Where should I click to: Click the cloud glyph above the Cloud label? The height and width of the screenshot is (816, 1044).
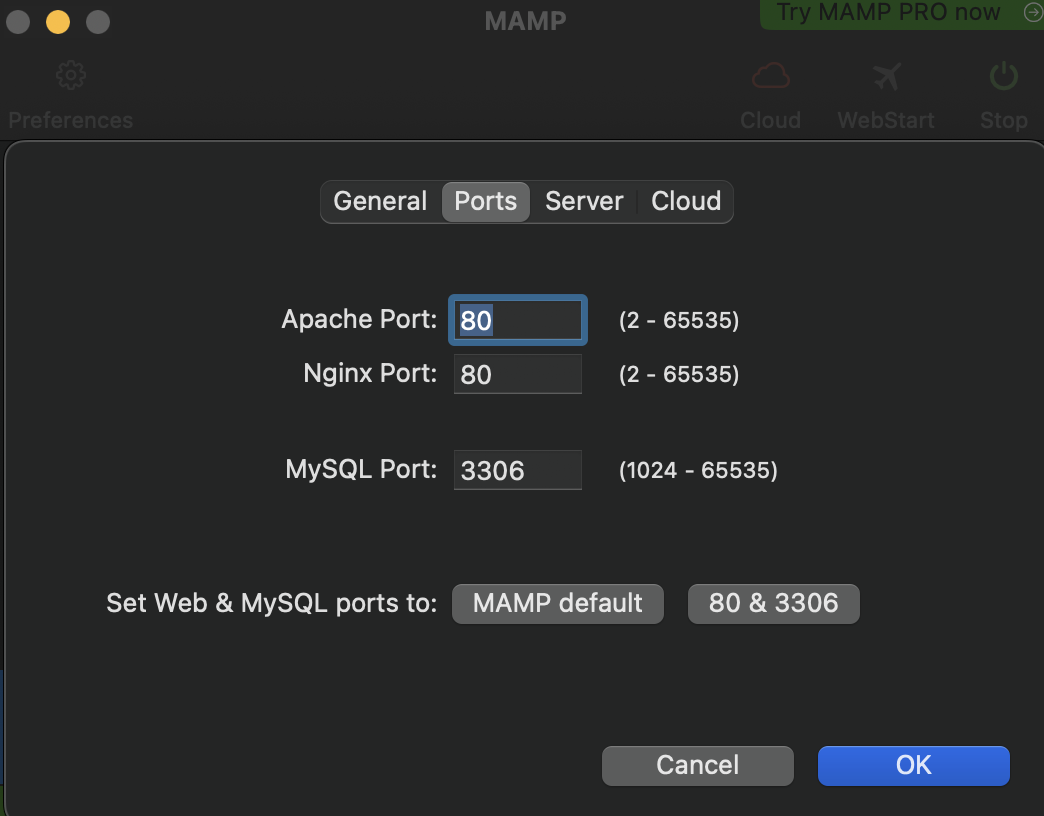click(770, 75)
